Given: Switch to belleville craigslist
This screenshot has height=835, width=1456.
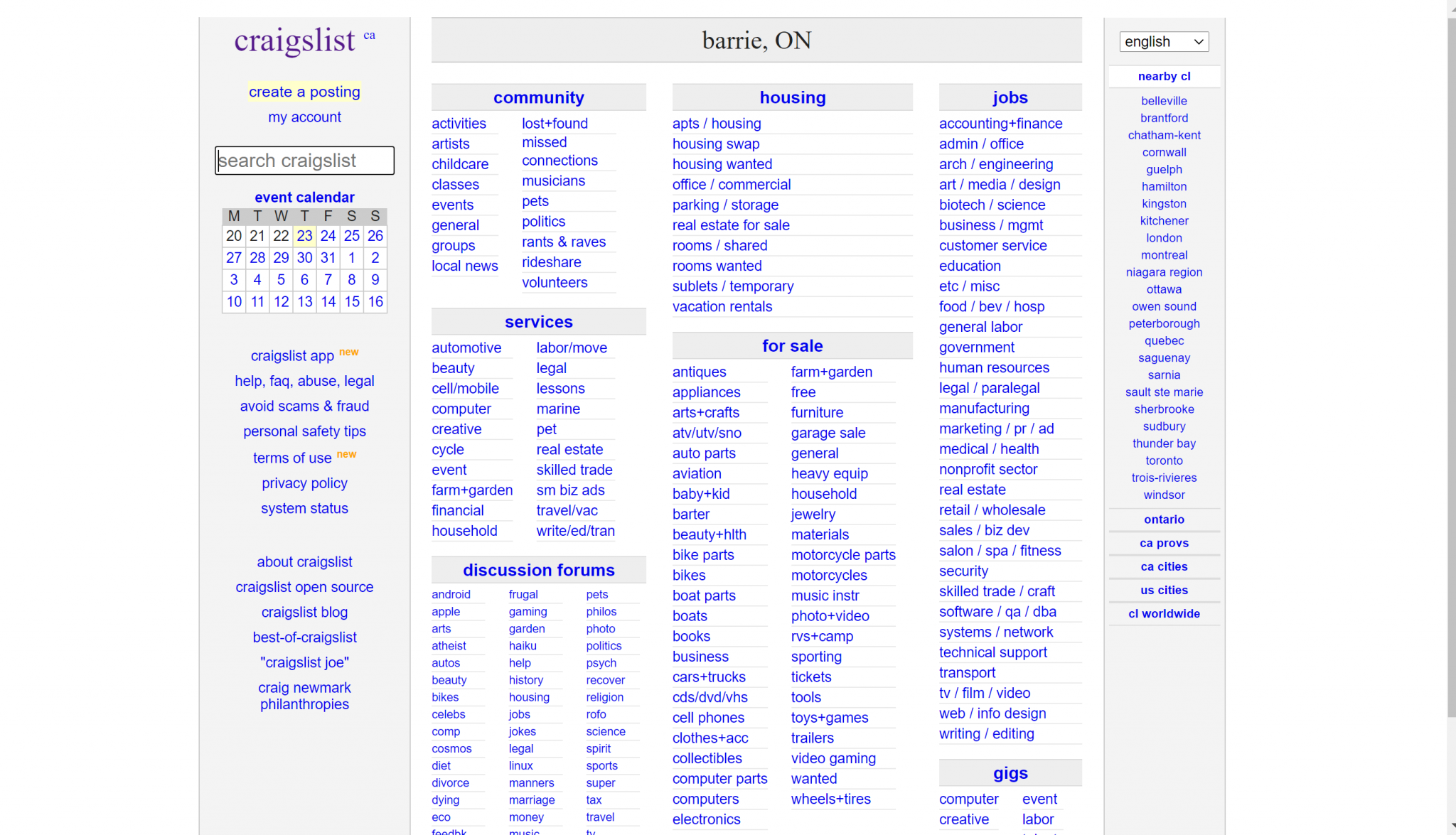Looking at the screenshot, I should (x=1164, y=101).
